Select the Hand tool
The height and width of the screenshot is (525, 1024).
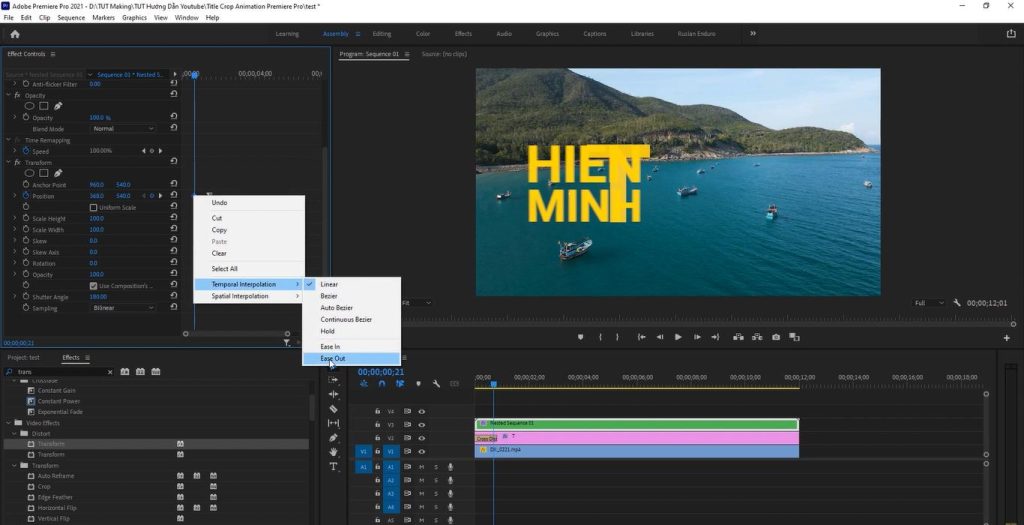tap(333, 452)
